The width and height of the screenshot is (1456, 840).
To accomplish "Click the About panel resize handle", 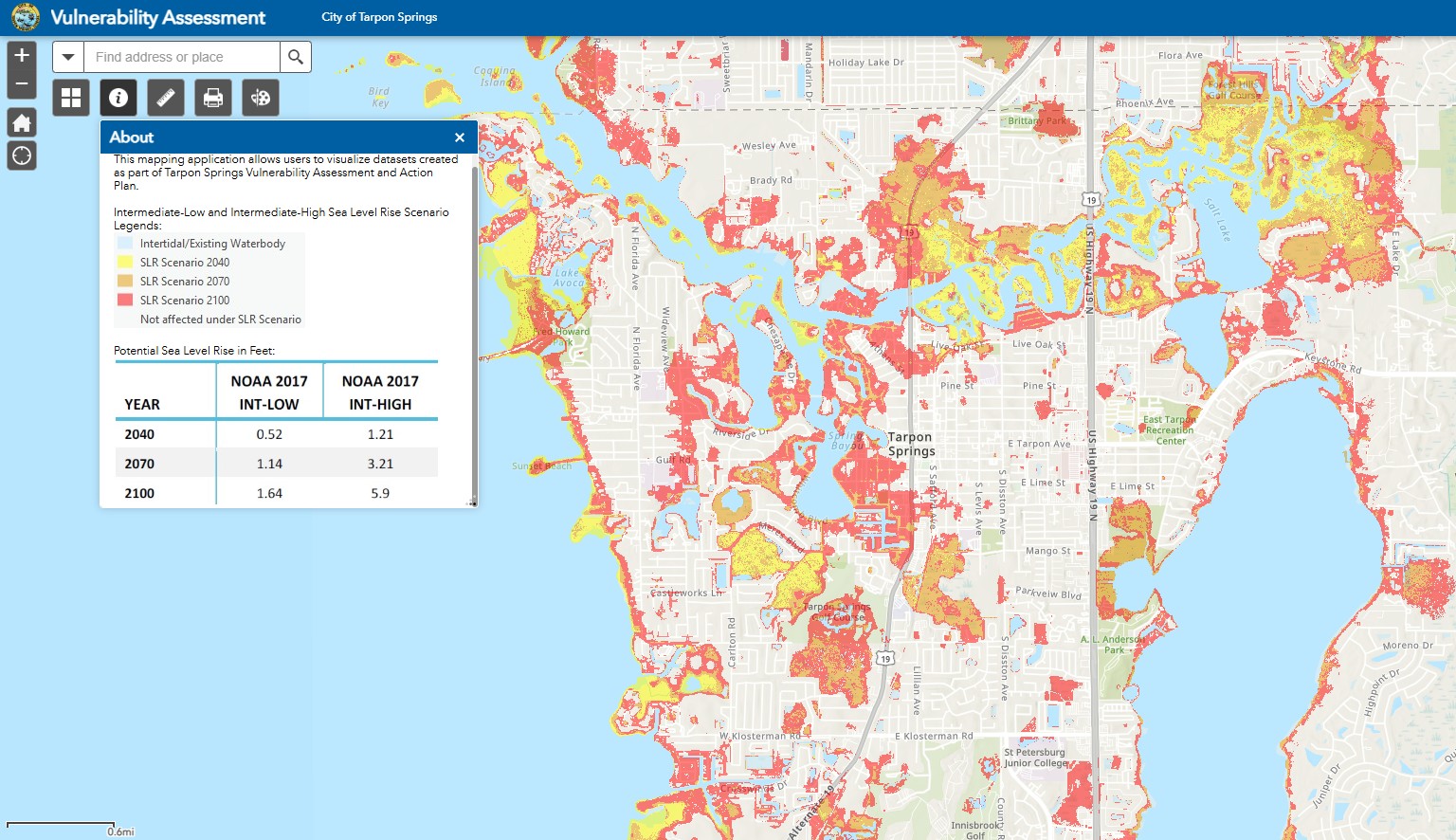I will coord(472,502).
